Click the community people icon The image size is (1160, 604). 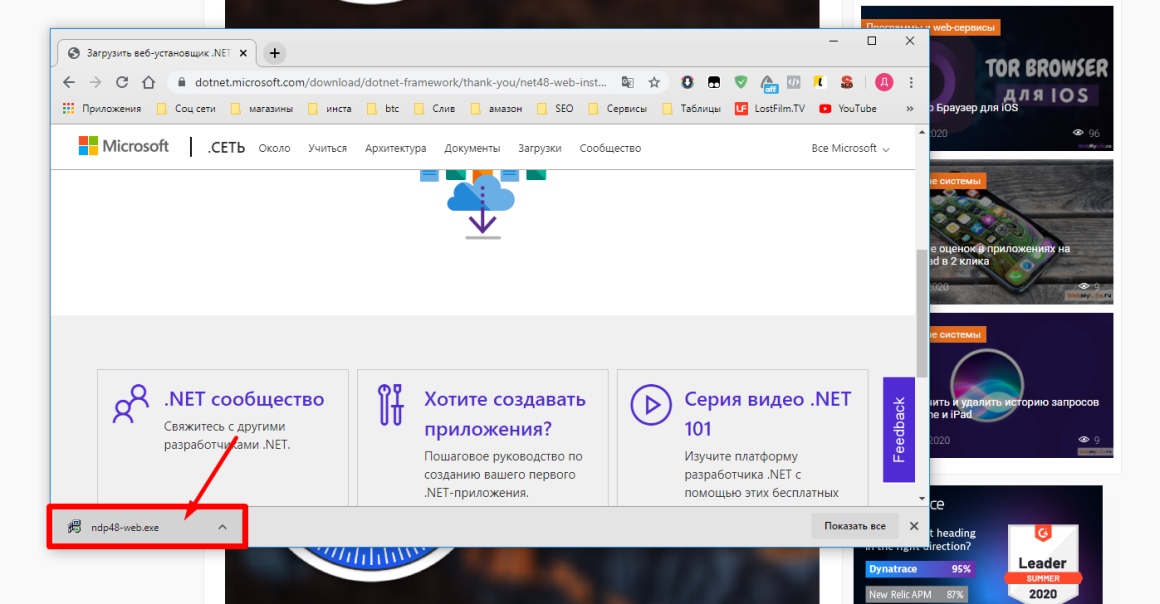pos(131,404)
